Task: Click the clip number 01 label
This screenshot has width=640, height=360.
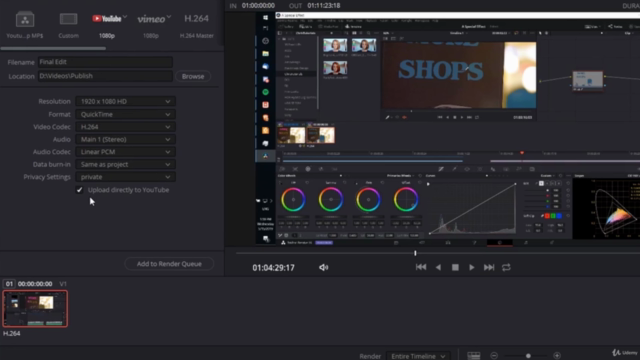Action: [x=9, y=284]
